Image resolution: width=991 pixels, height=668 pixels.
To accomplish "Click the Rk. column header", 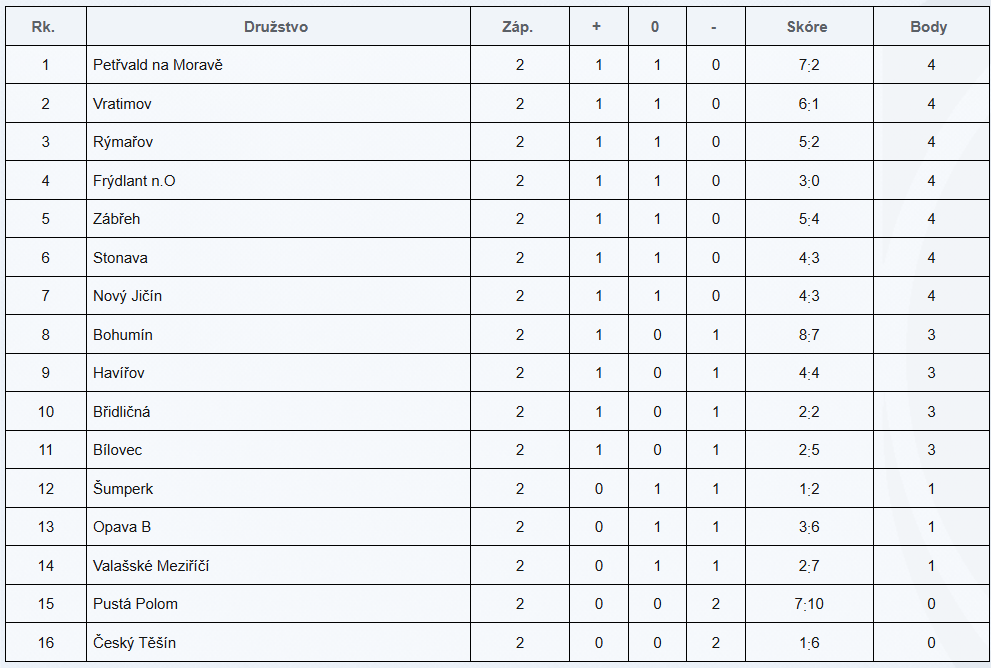I will (x=43, y=27).
